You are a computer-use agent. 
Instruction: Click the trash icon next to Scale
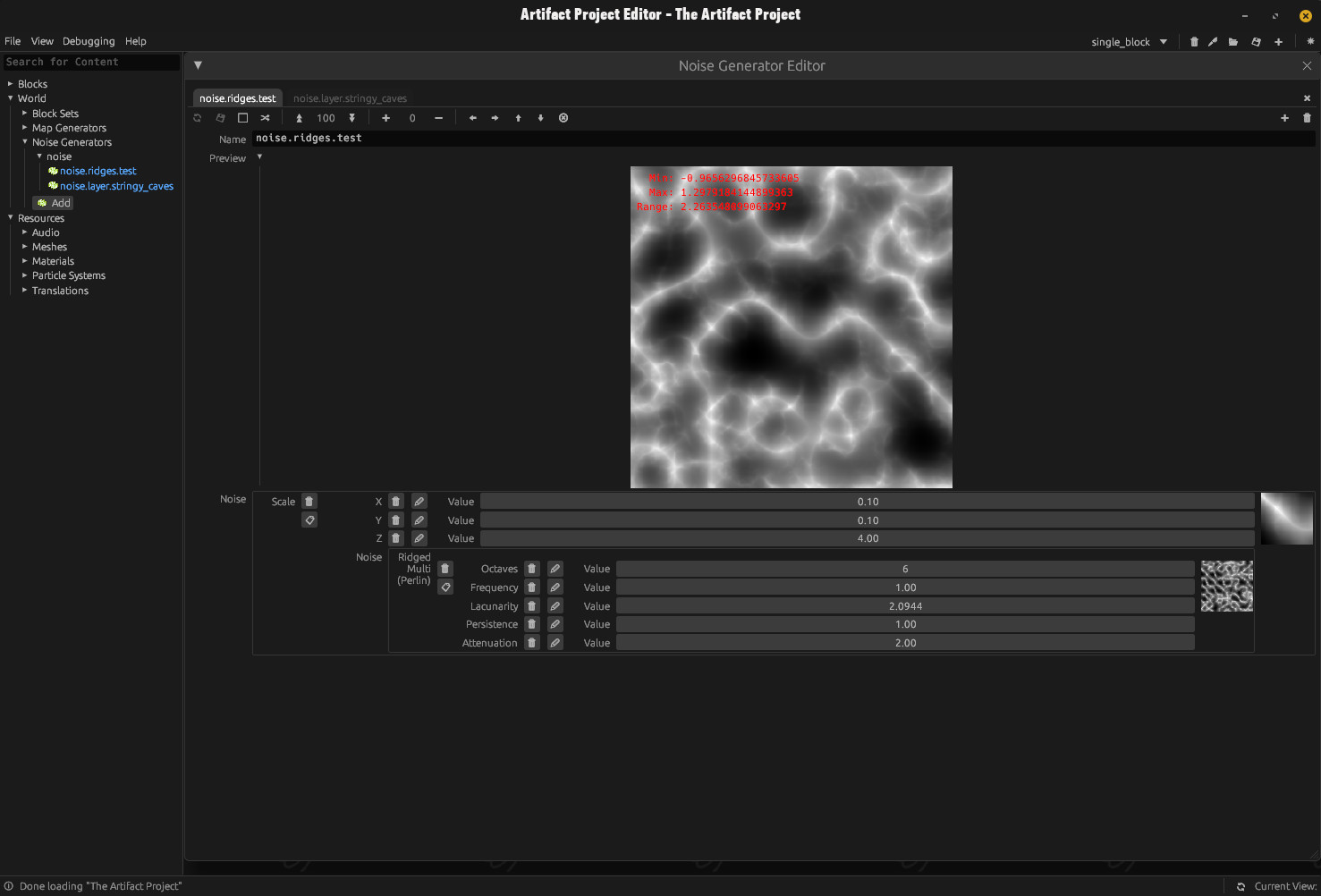309,502
